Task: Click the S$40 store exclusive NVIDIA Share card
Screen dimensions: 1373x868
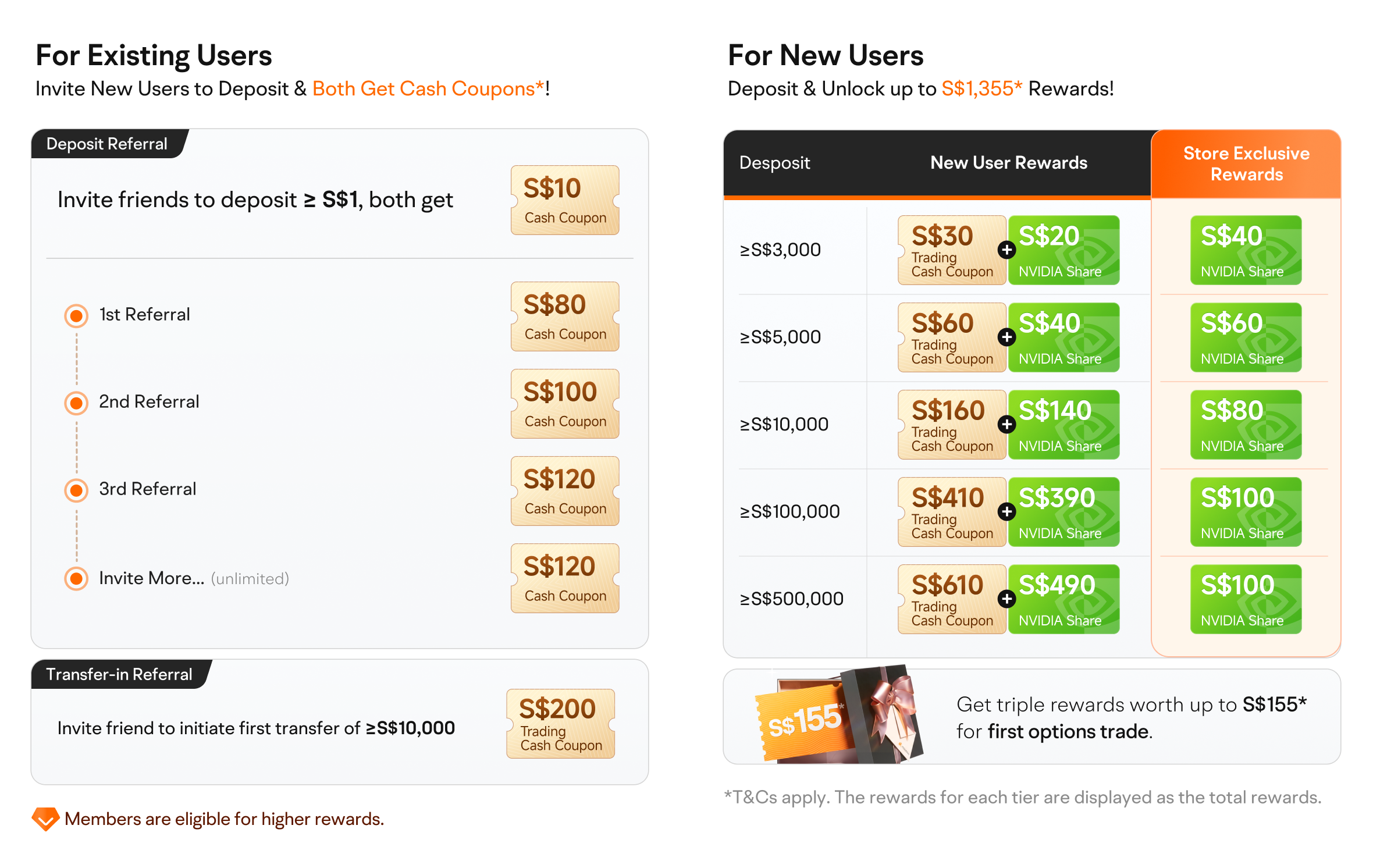Action: tap(1246, 250)
